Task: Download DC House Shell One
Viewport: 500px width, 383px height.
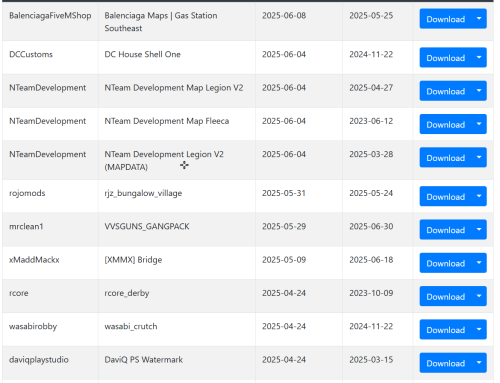Action: (446, 58)
